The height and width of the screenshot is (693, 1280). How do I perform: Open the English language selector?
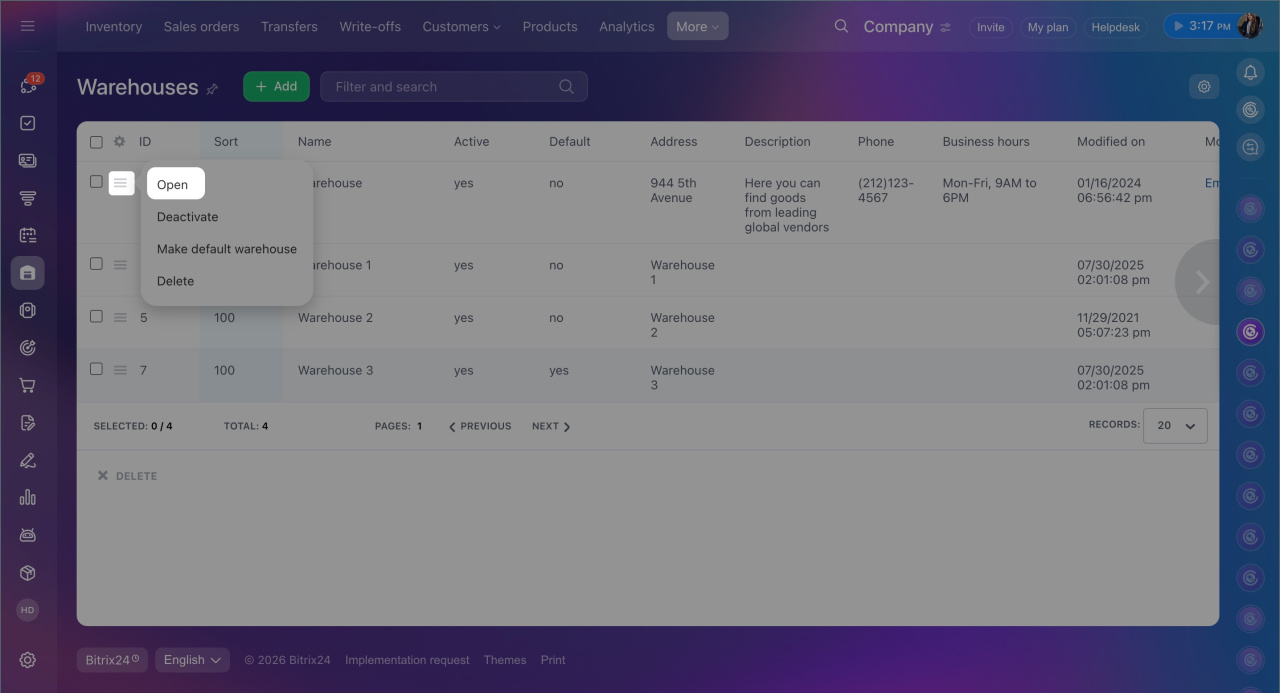click(192, 660)
